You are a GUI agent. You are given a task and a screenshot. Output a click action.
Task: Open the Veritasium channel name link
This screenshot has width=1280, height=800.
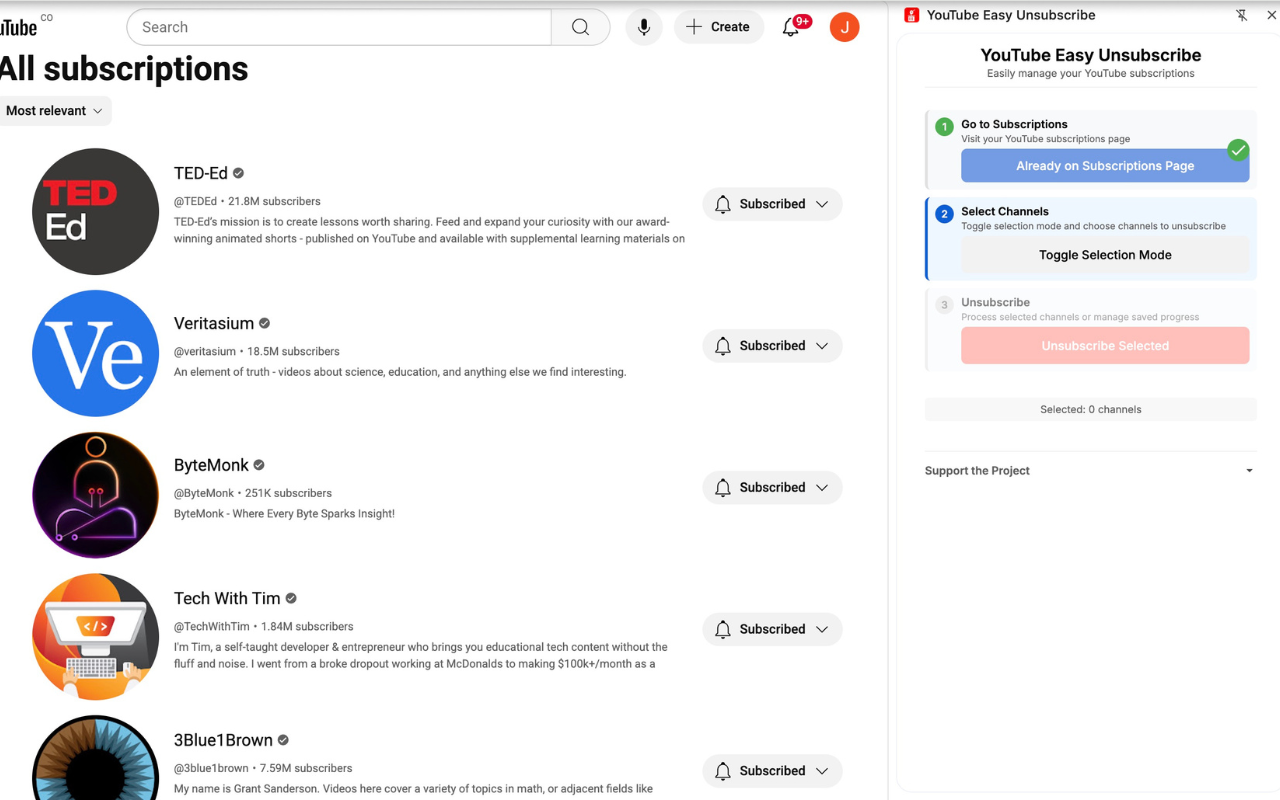(x=214, y=323)
